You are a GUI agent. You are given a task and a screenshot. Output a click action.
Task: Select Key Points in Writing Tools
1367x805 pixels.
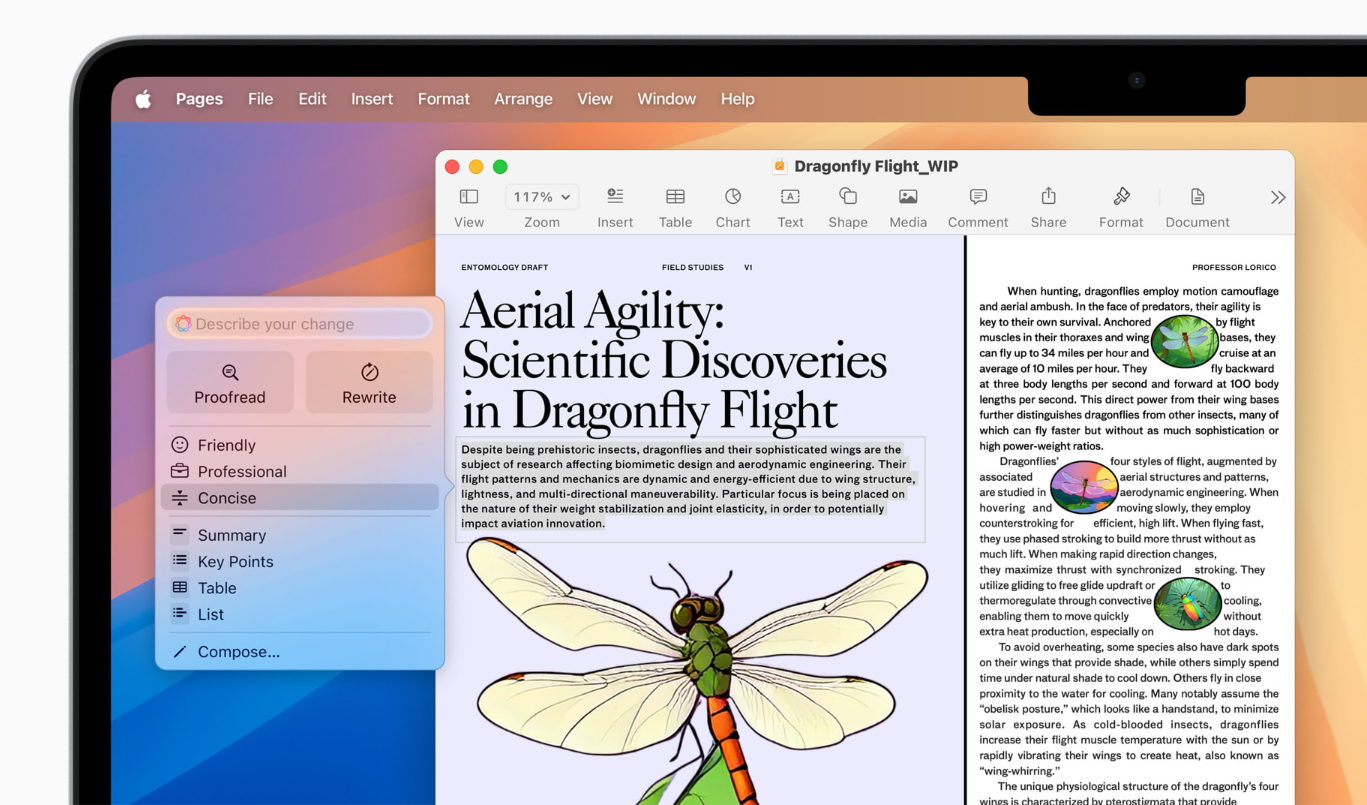pyautogui.click(x=300, y=561)
